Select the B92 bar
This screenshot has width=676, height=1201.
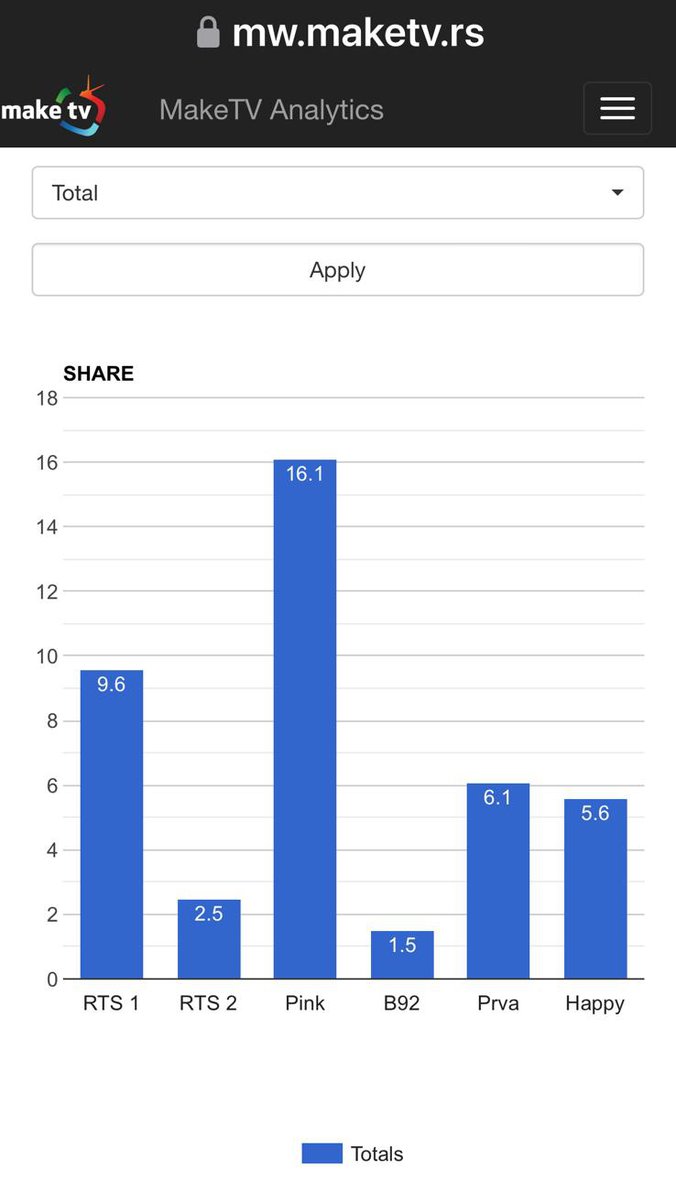(402, 955)
